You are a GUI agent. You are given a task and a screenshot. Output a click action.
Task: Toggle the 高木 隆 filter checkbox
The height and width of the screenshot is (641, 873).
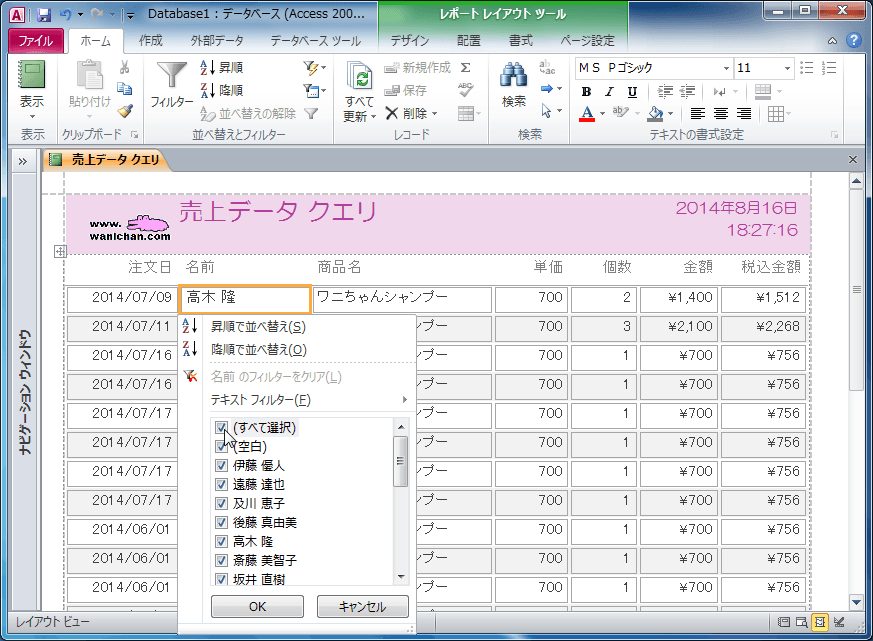pyautogui.click(x=221, y=541)
